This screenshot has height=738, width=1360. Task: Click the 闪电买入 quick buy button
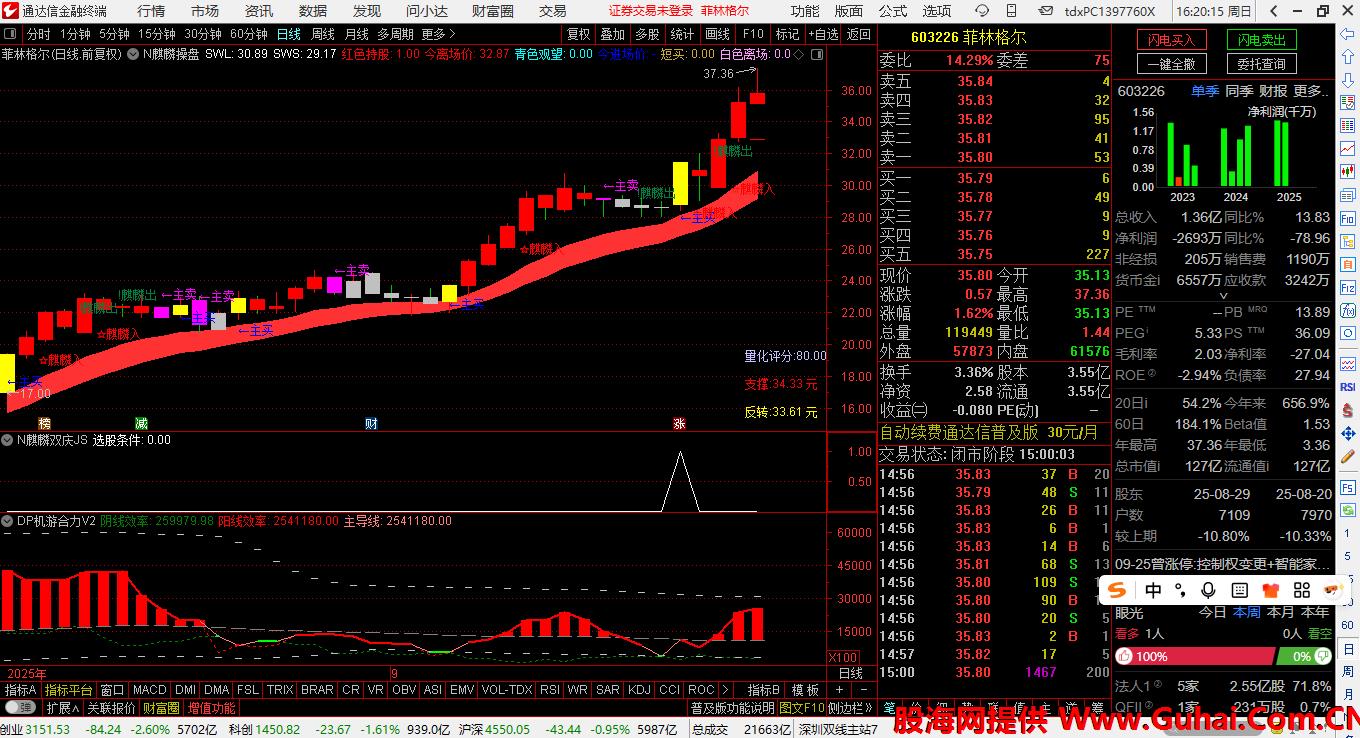coord(1171,40)
